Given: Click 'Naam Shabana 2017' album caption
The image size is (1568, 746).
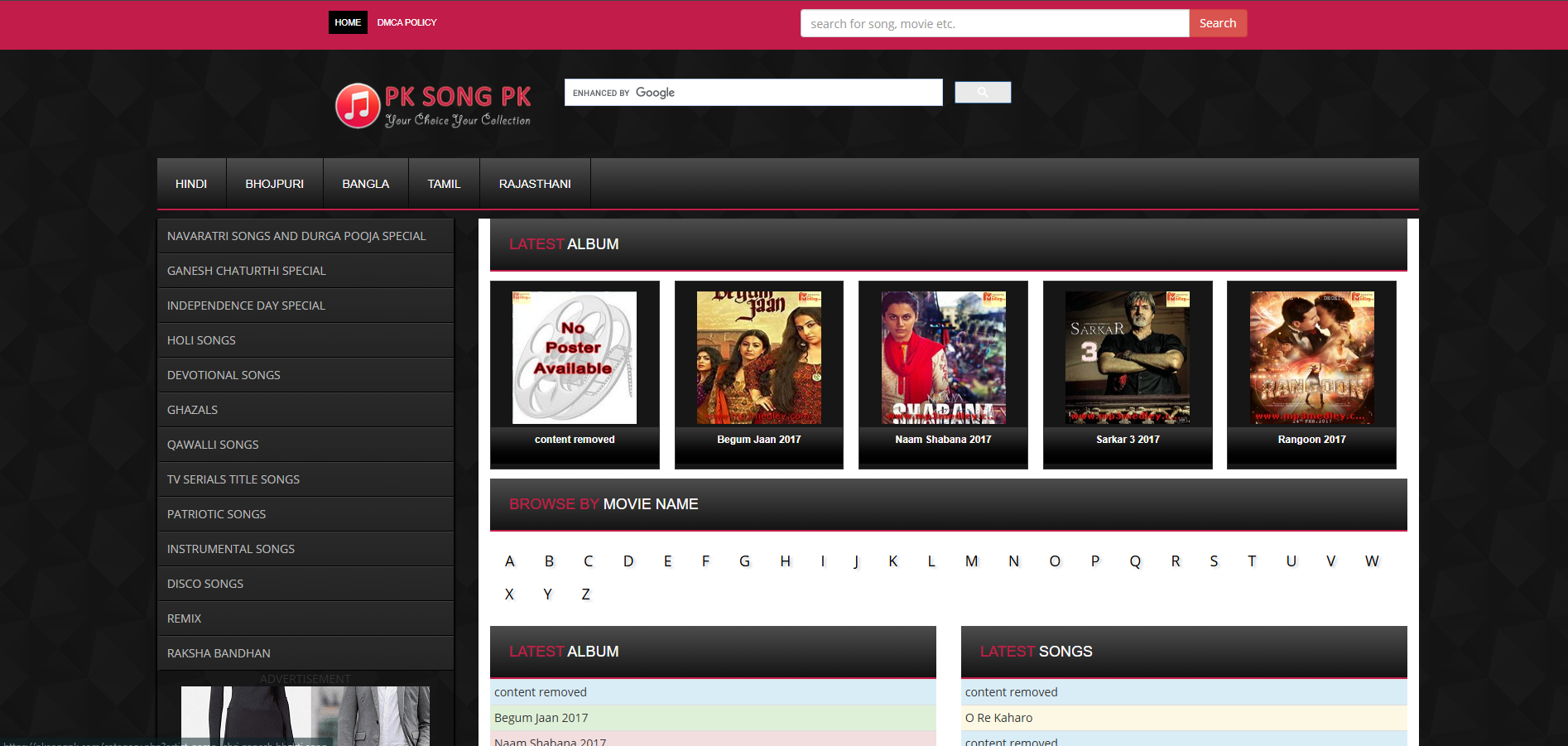Looking at the screenshot, I should [x=943, y=440].
